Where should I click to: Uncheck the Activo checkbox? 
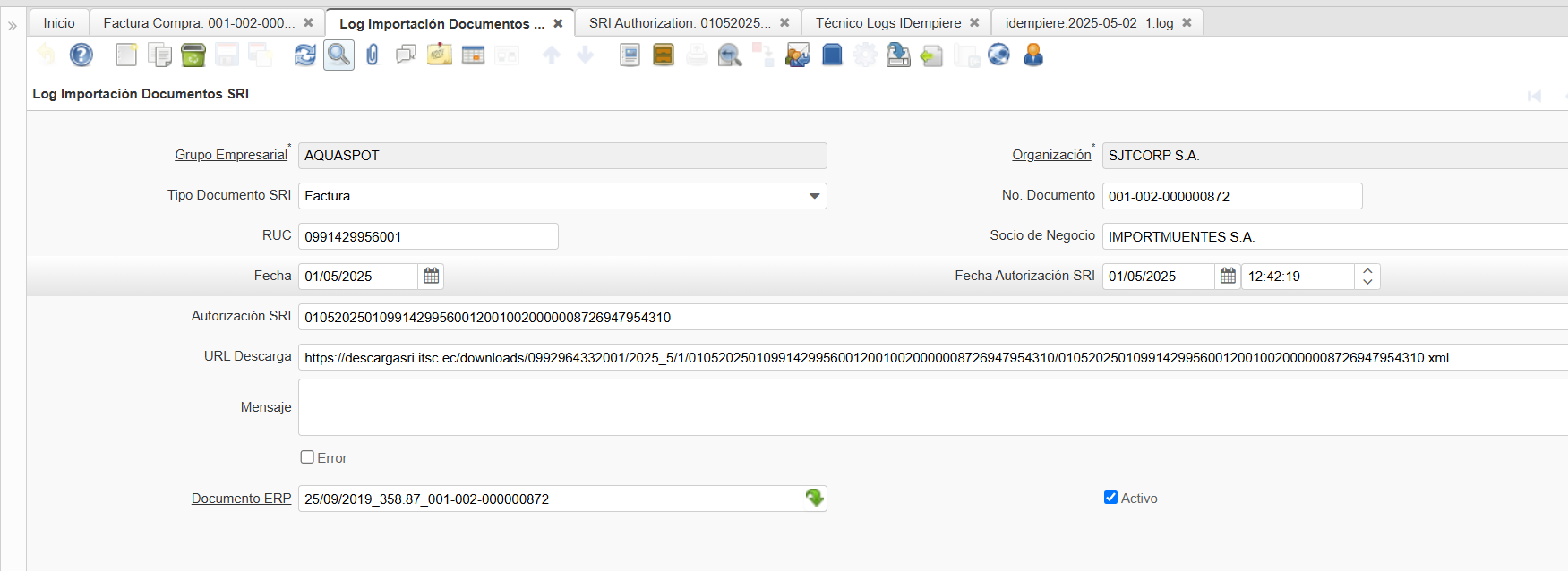[1110, 498]
